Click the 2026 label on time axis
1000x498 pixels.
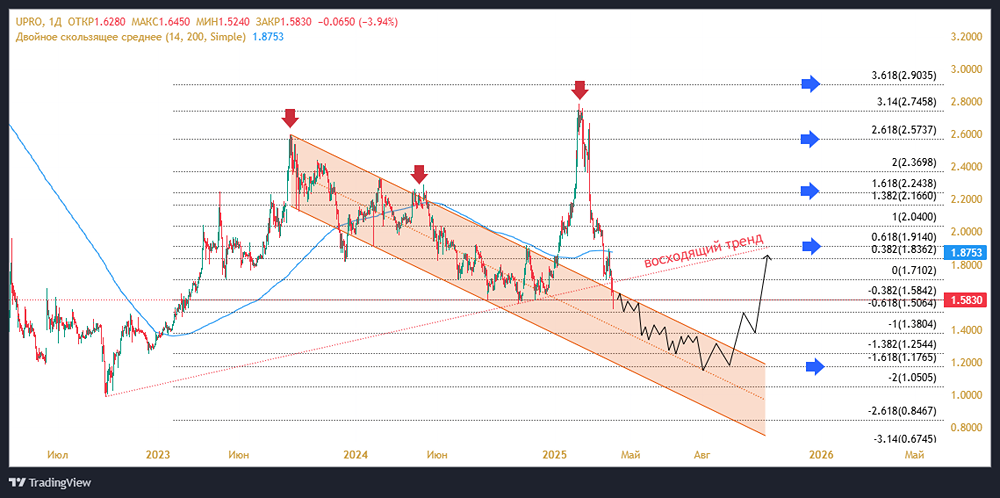pos(820,455)
